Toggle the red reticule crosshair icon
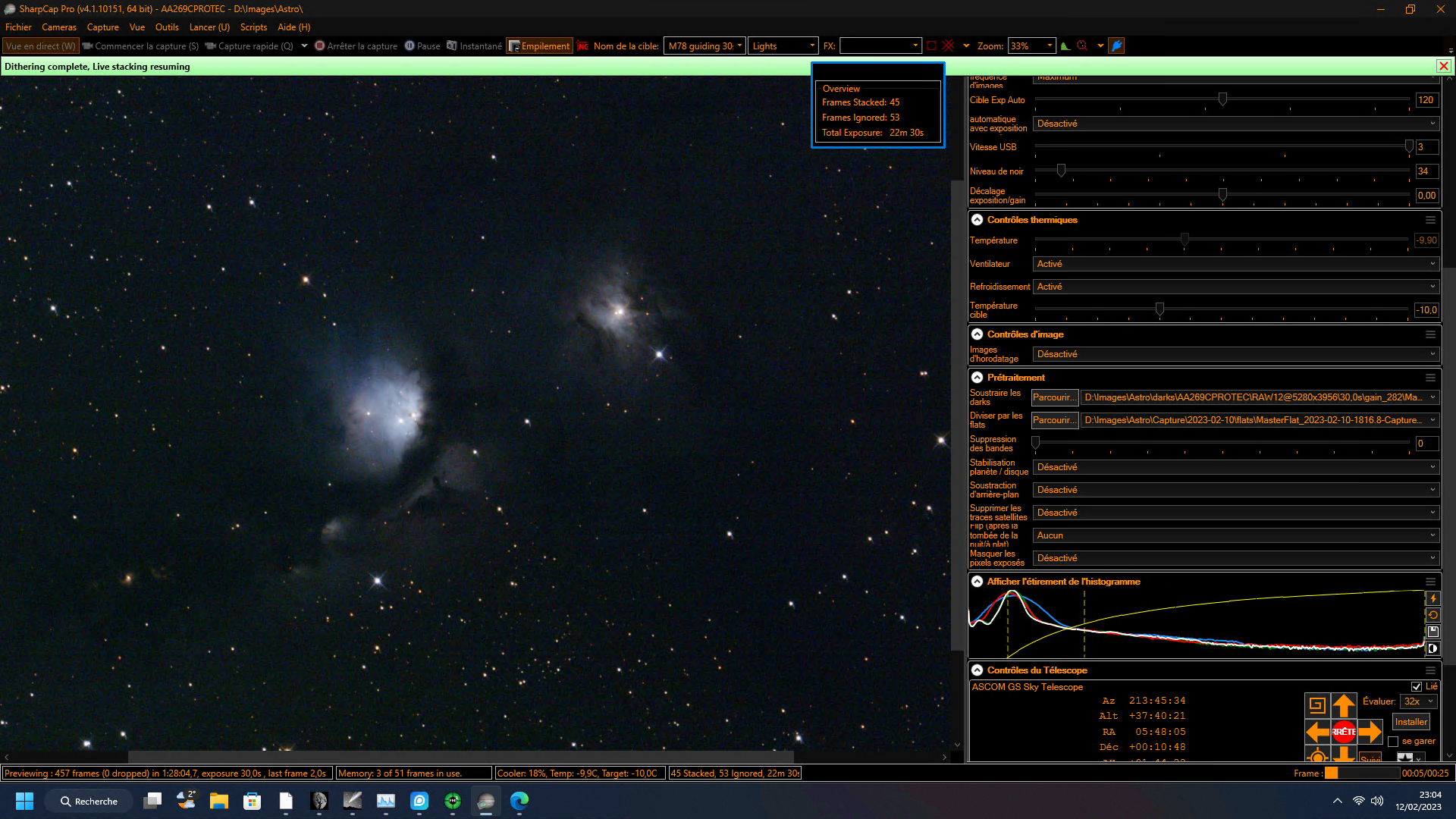 [948, 46]
